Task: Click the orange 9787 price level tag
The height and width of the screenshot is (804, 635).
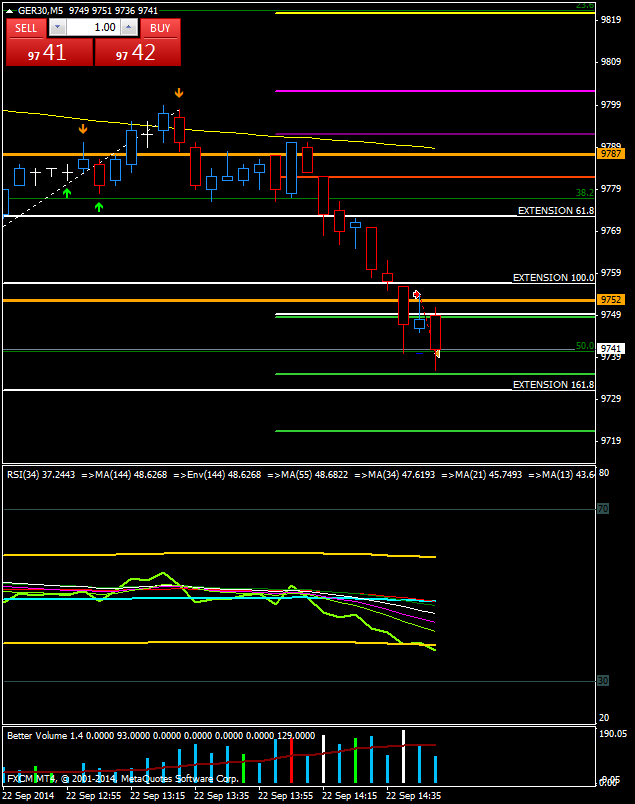Action: pyautogui.click(x=610, y=154)
